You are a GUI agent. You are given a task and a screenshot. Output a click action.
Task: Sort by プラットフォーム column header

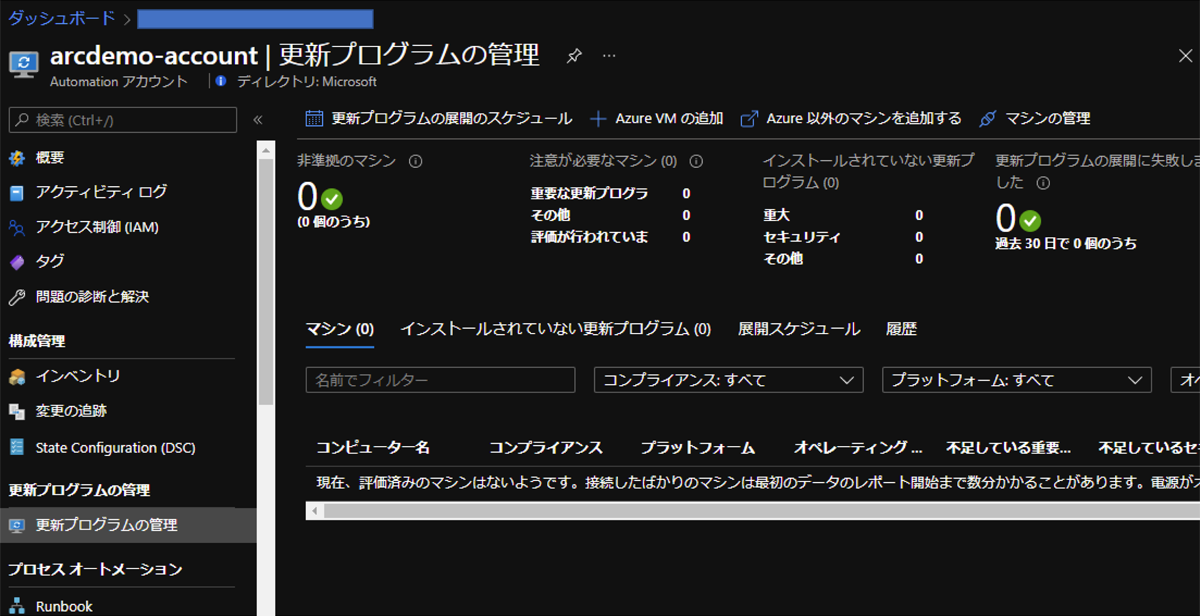pos(698,448)
